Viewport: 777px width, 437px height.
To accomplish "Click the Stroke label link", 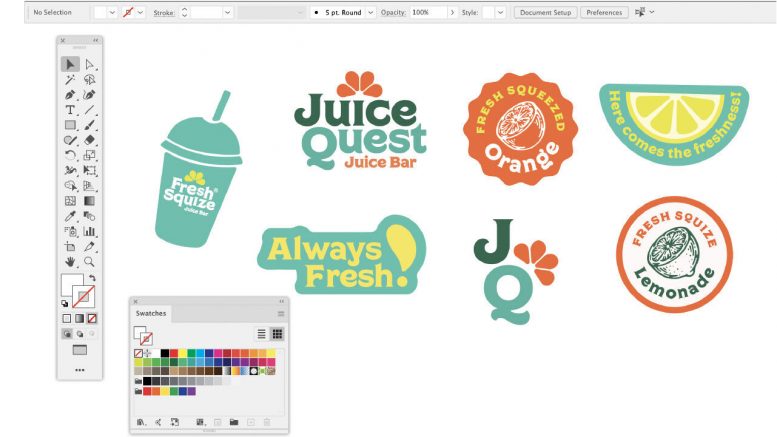I will point(164,13).
